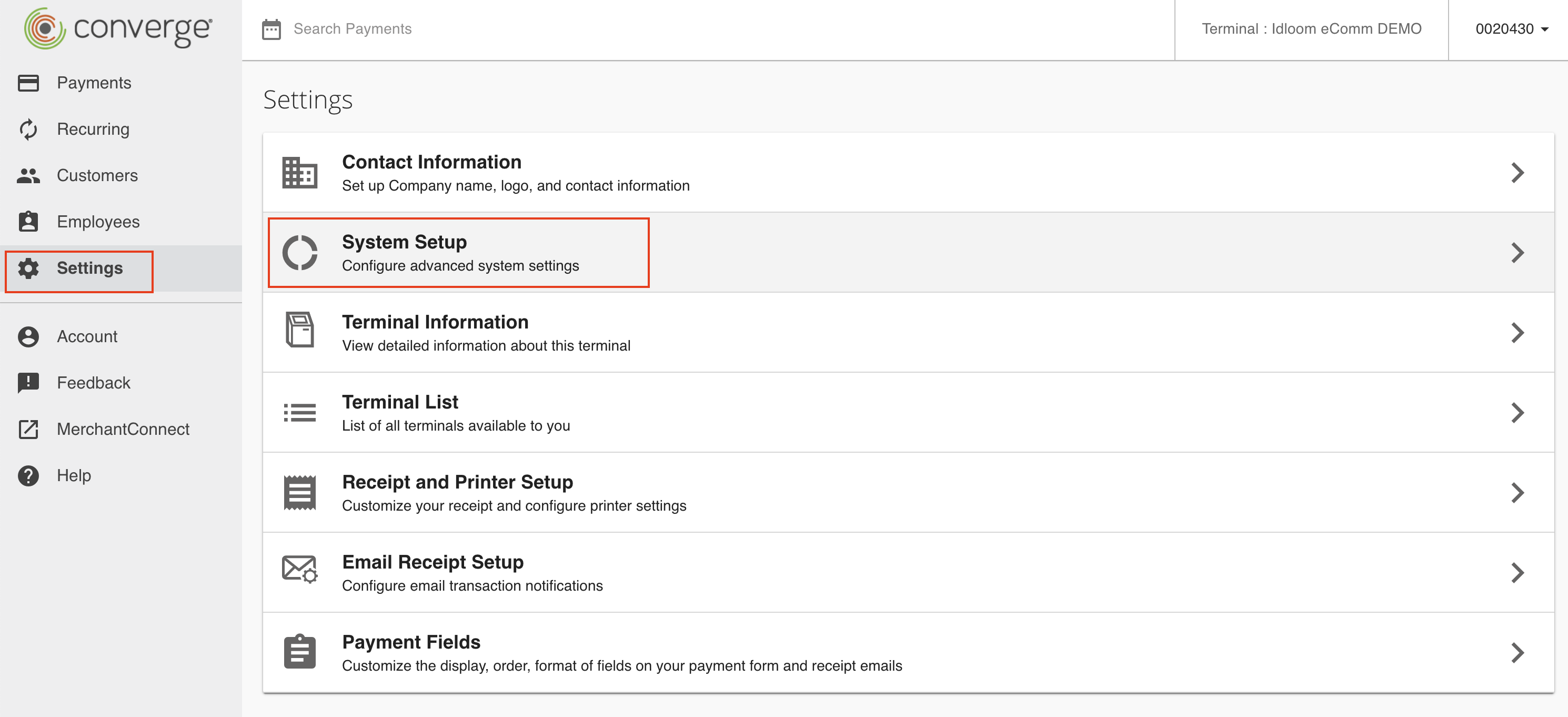Click the Terminal List bullets icon
1568x717 pixels.
pos(299,413)
